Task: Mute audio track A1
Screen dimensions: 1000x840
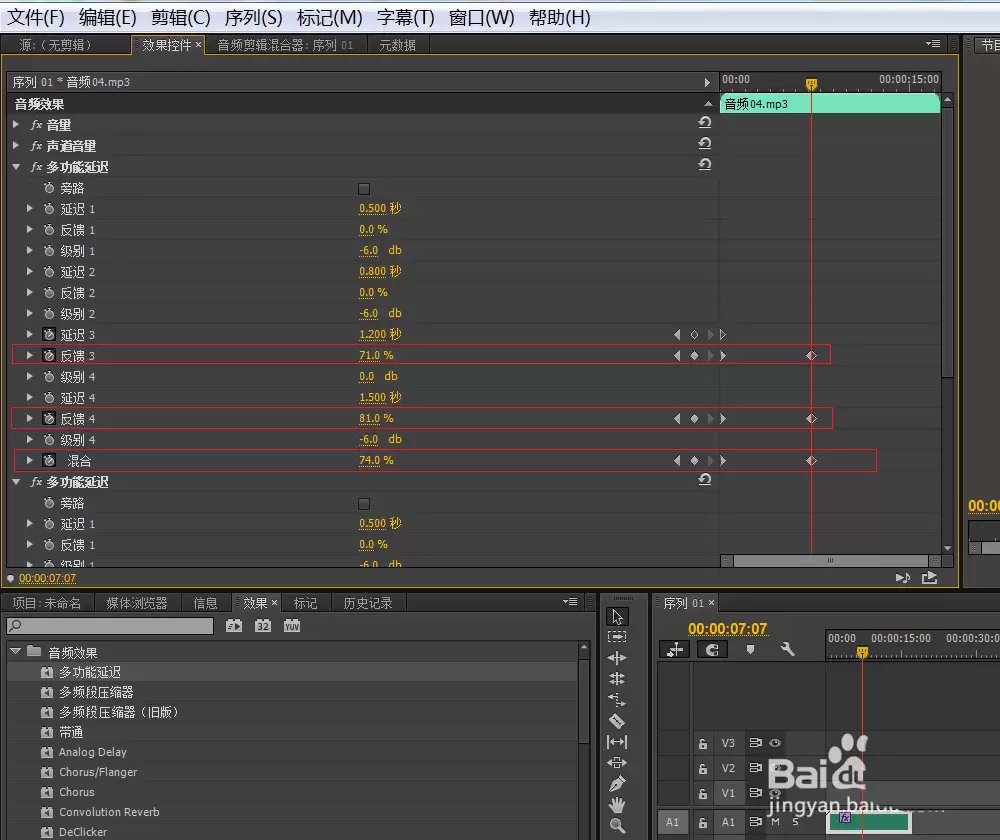Action: point(776,822)
